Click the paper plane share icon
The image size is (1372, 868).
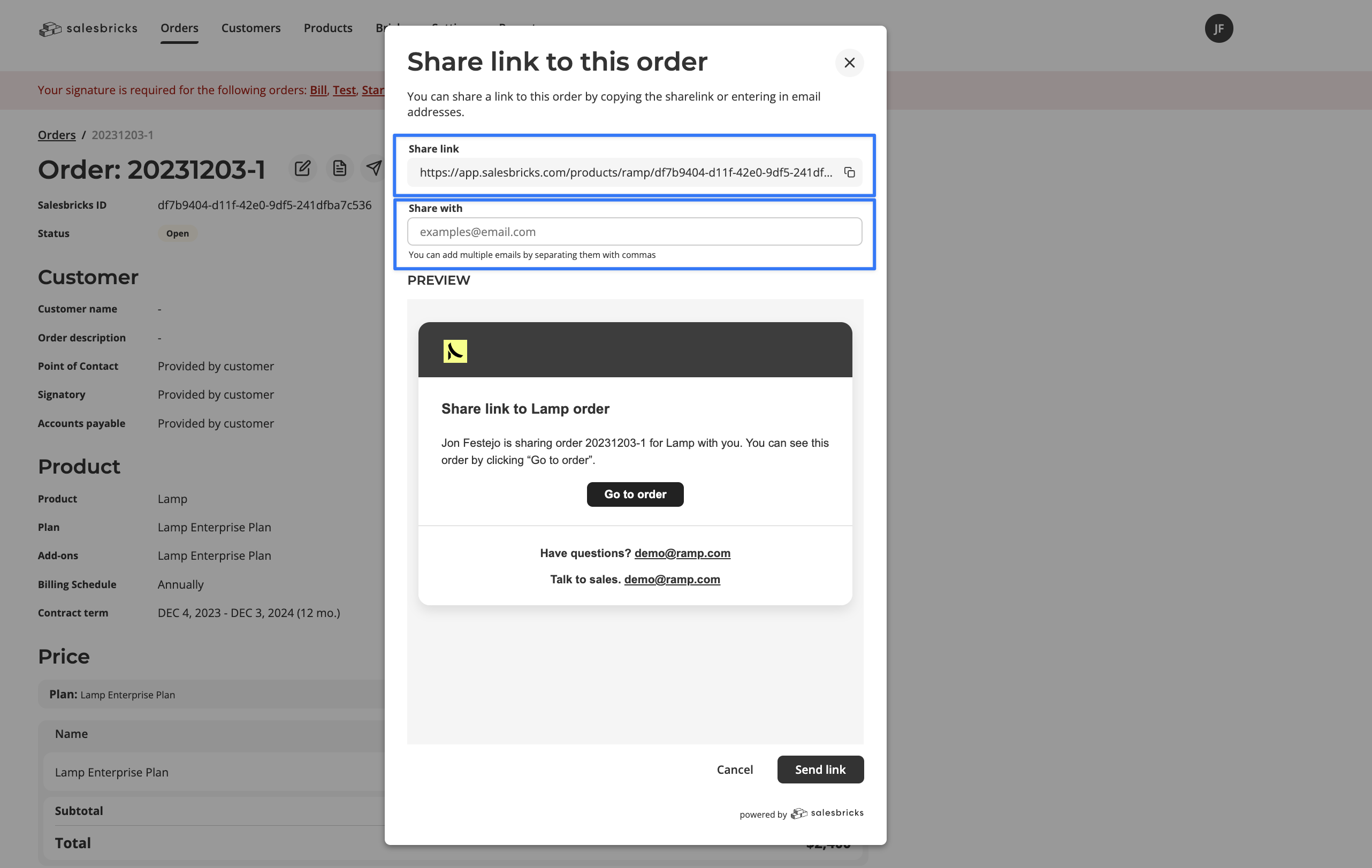pos(374,168)
